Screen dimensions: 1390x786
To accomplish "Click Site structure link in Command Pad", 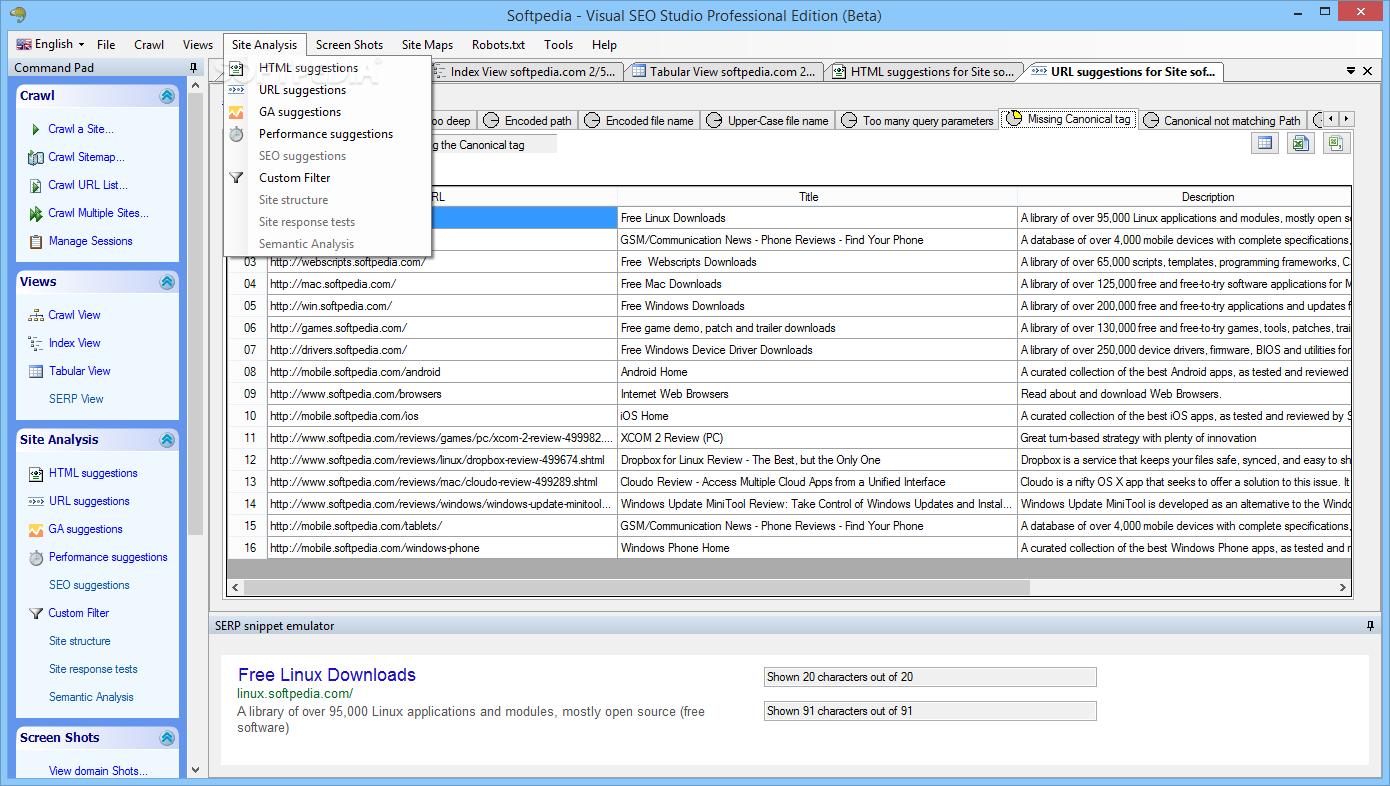I will [80, 641].
